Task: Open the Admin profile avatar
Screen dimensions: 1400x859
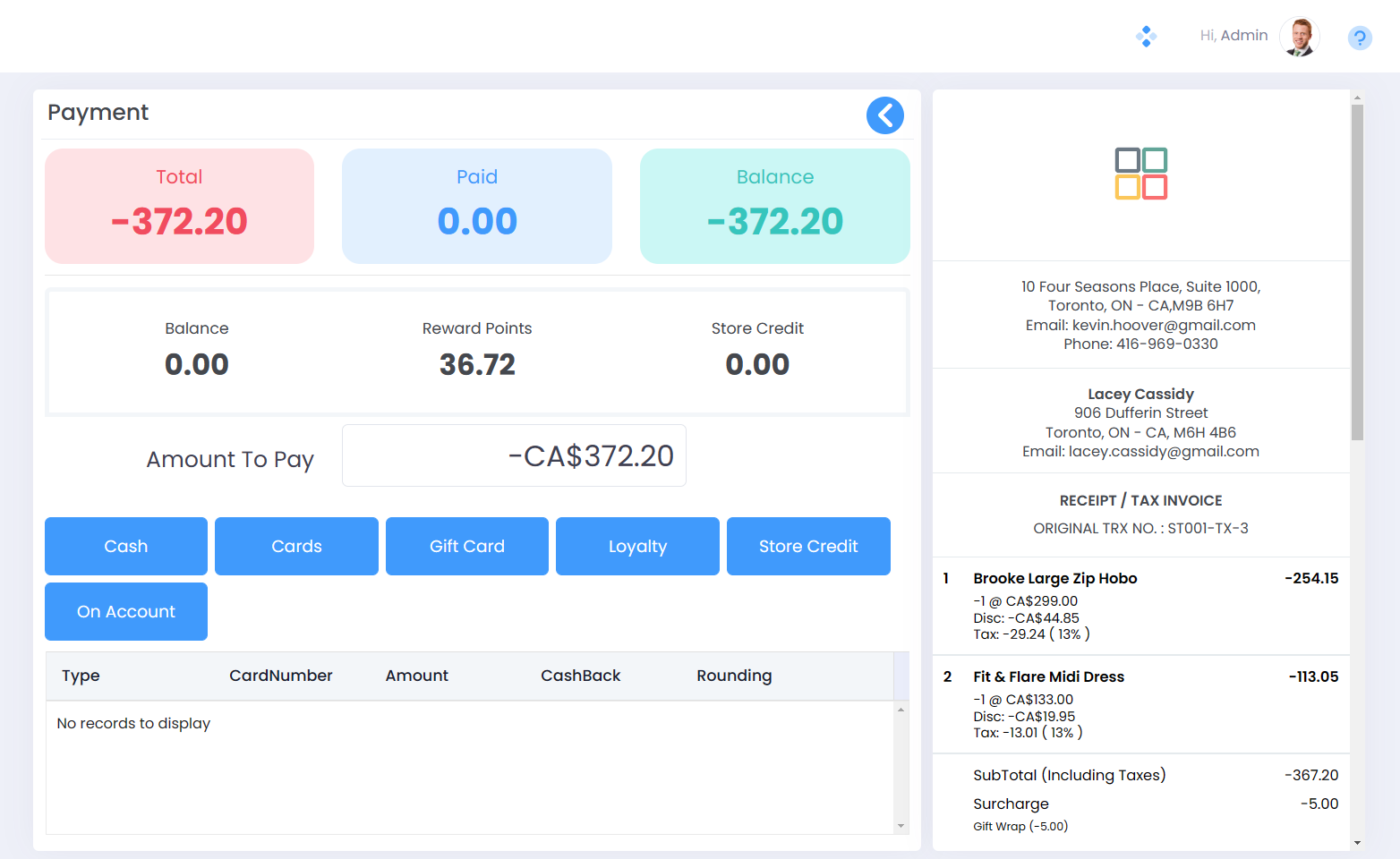Action: 1299,37
